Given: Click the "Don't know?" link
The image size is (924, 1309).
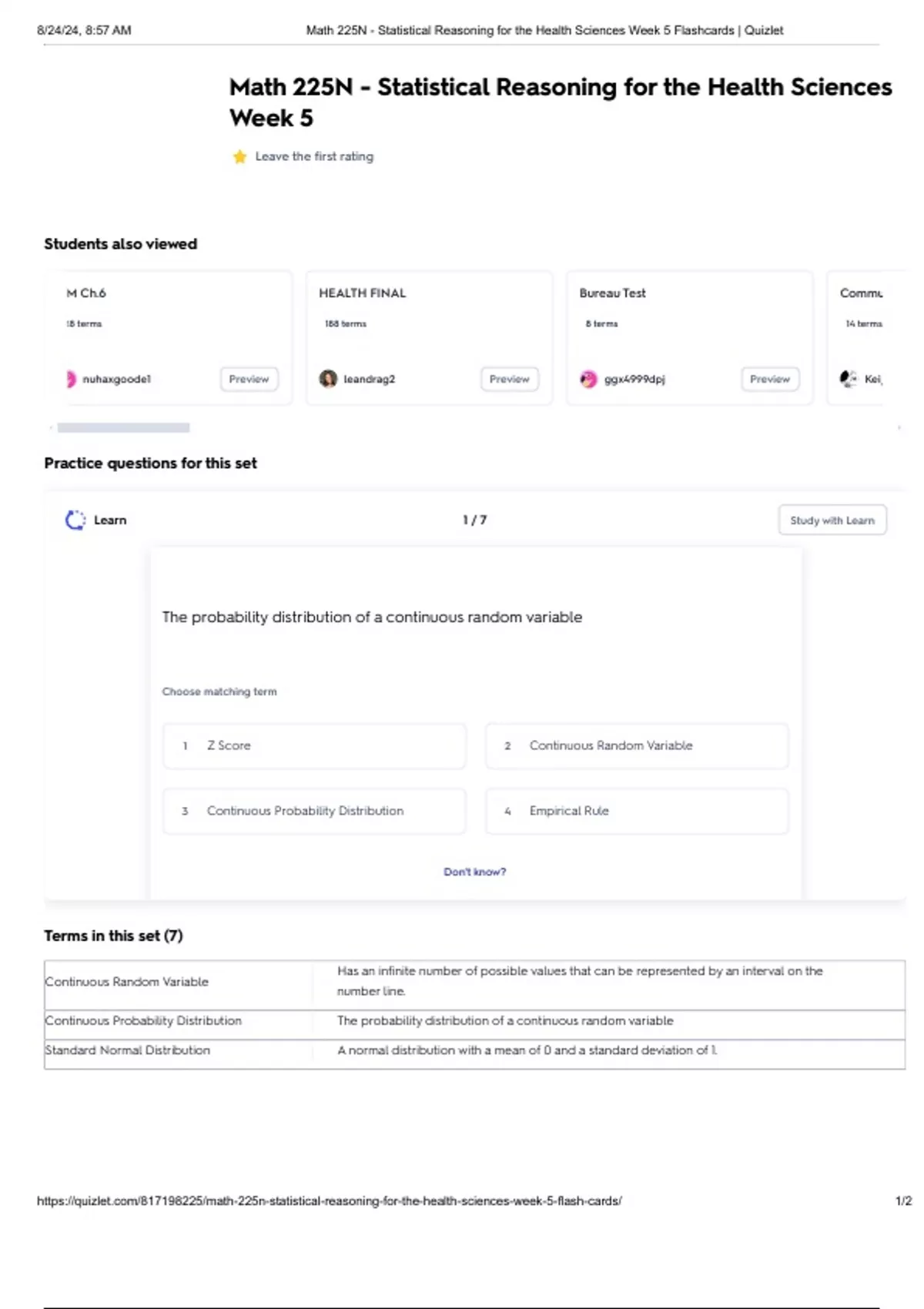Looking at the screenshot, I should point(474,872).
